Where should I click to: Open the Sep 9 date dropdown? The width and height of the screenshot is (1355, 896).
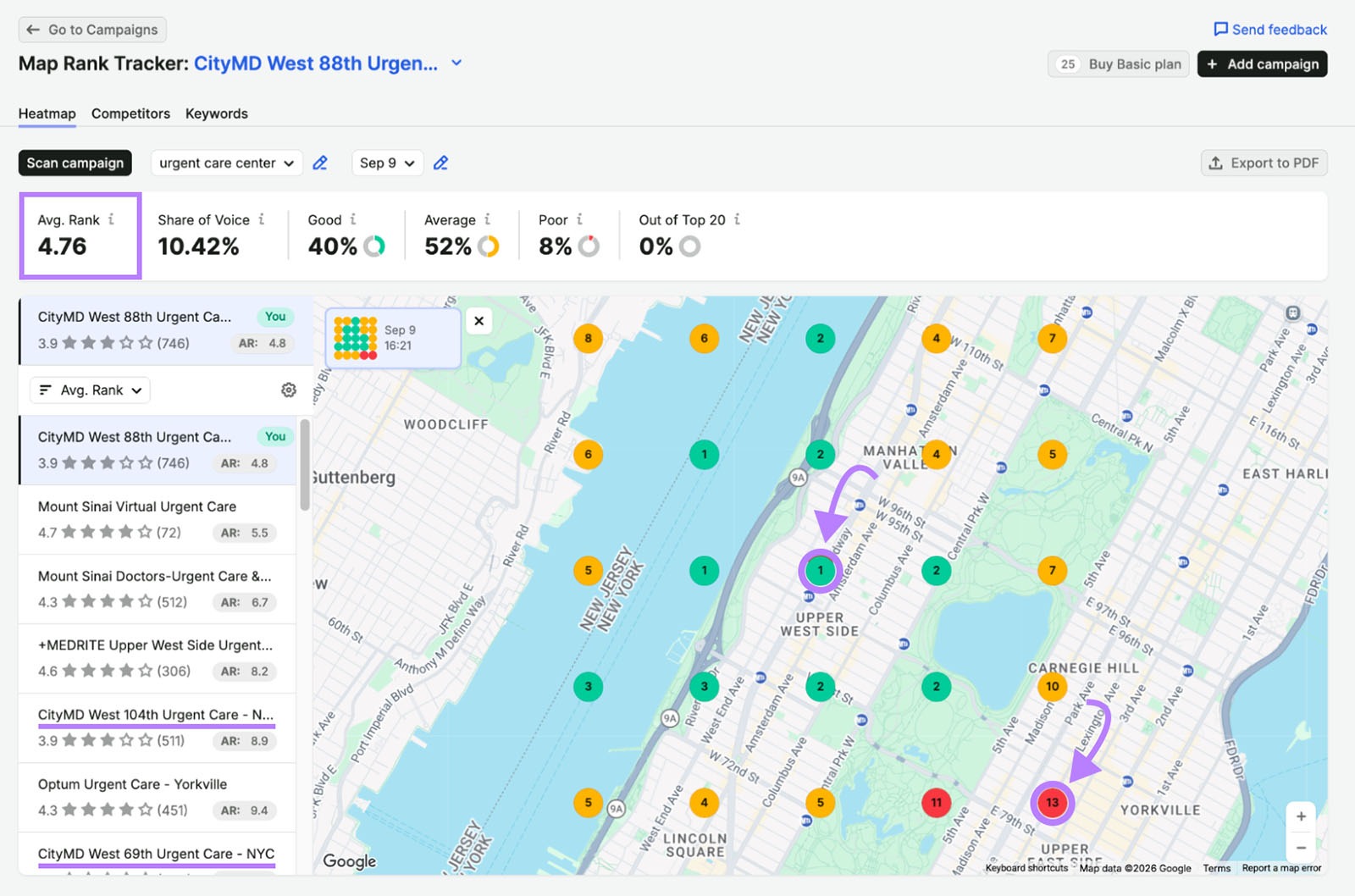[x=387, y=163]
